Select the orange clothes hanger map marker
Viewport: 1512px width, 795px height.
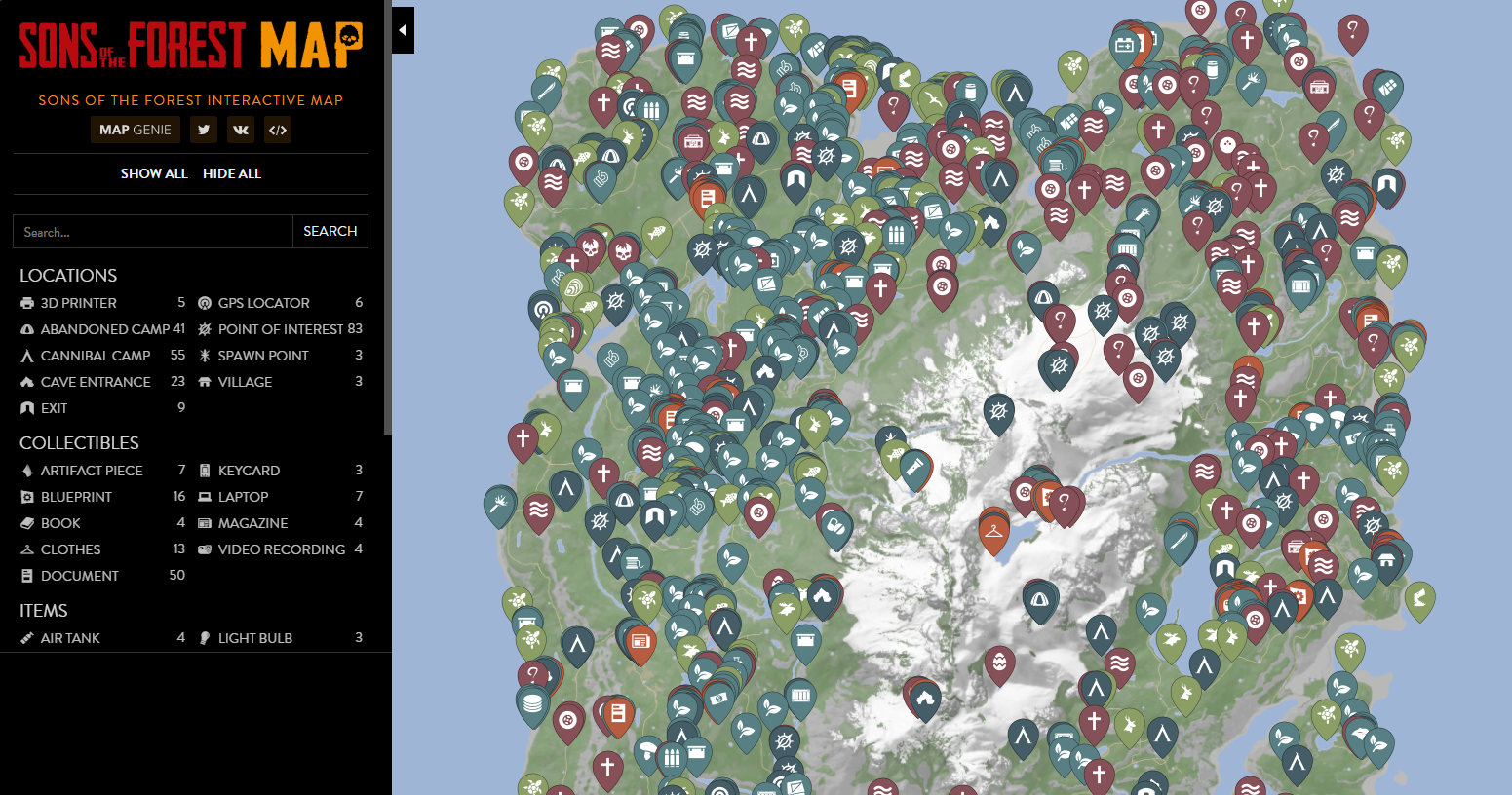[x=993, y=532]
